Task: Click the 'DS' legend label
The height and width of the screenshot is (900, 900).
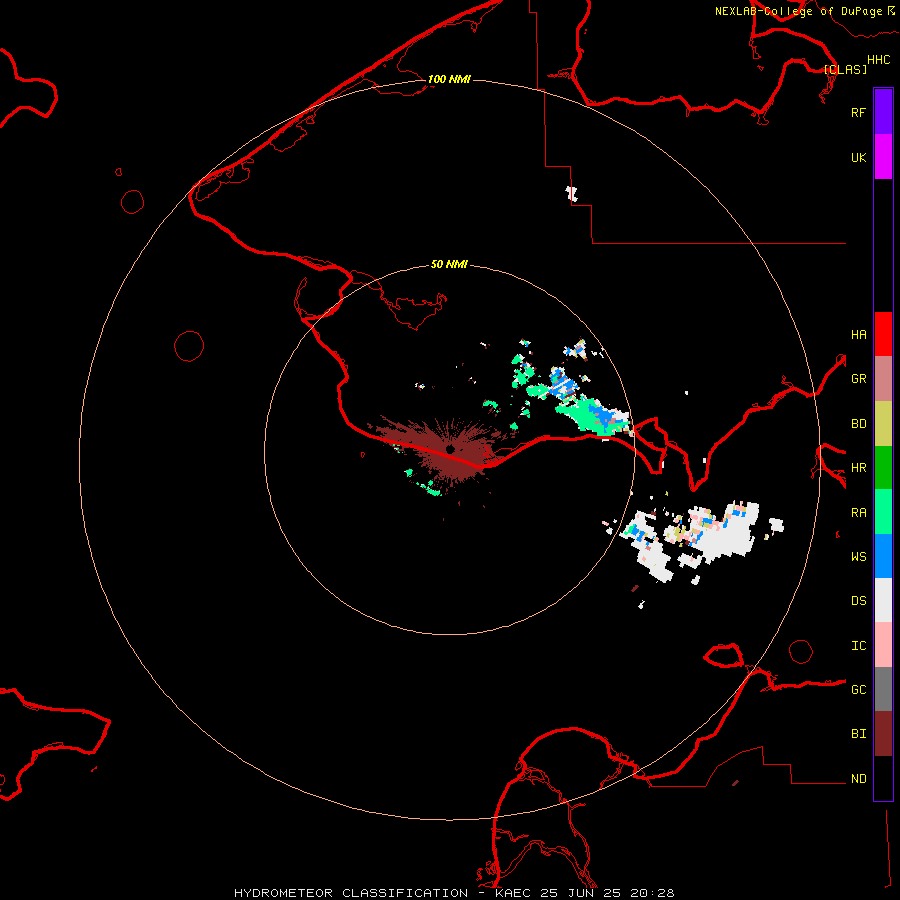Action: [x=858, y=601]
